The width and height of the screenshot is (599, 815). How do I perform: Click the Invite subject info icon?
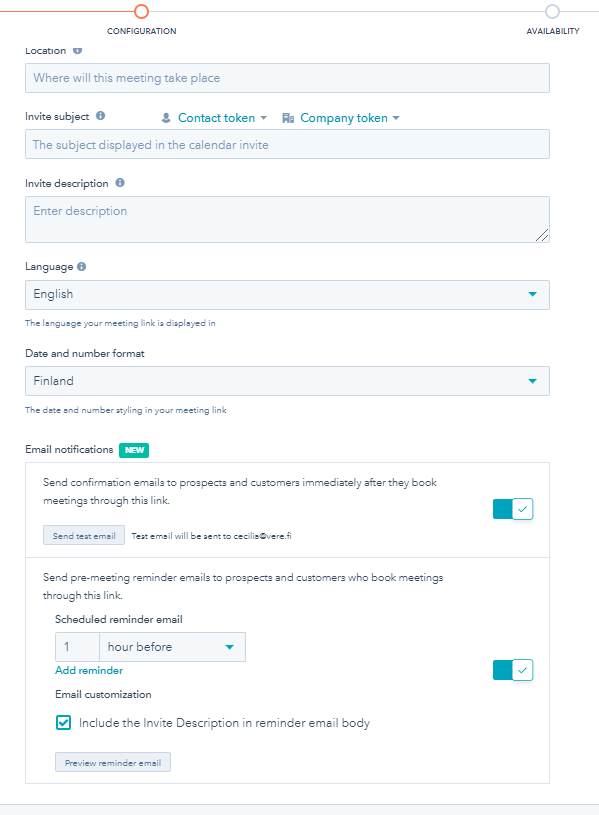tap(101, 116)
